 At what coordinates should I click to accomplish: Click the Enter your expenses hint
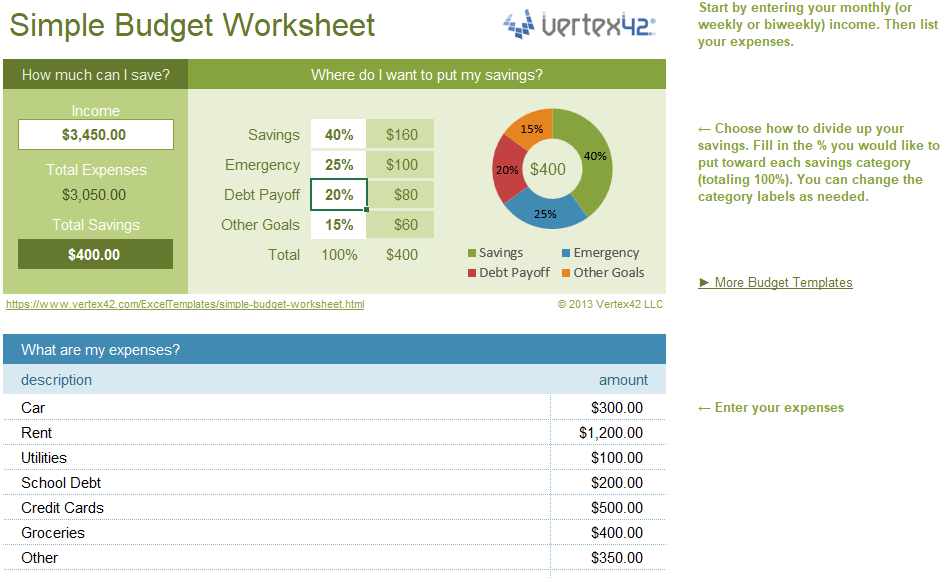(x=771, y=408)
